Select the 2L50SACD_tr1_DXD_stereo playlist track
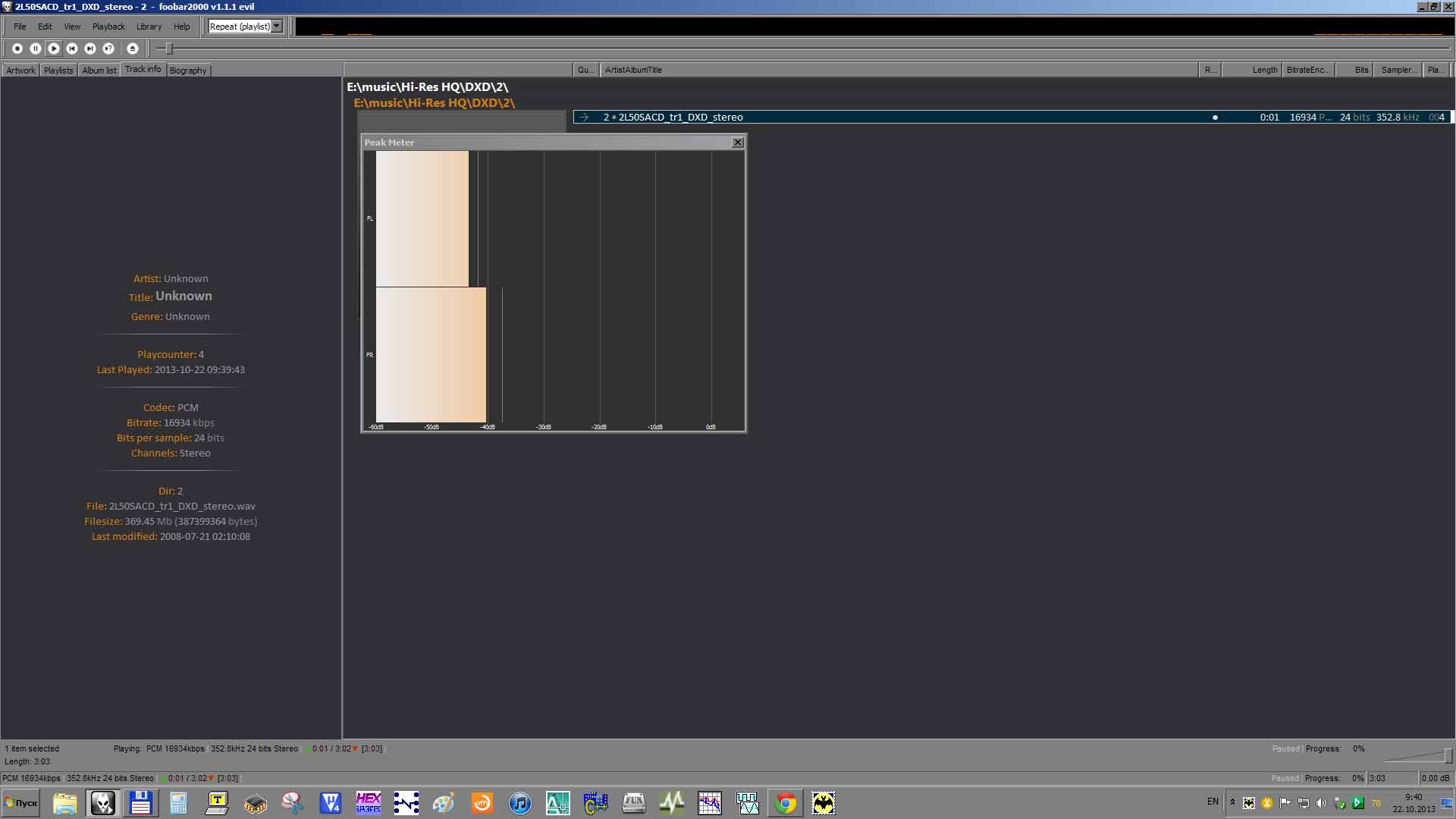The width and height of the screenshot is (1456, 819). click(x=680, y=117)
